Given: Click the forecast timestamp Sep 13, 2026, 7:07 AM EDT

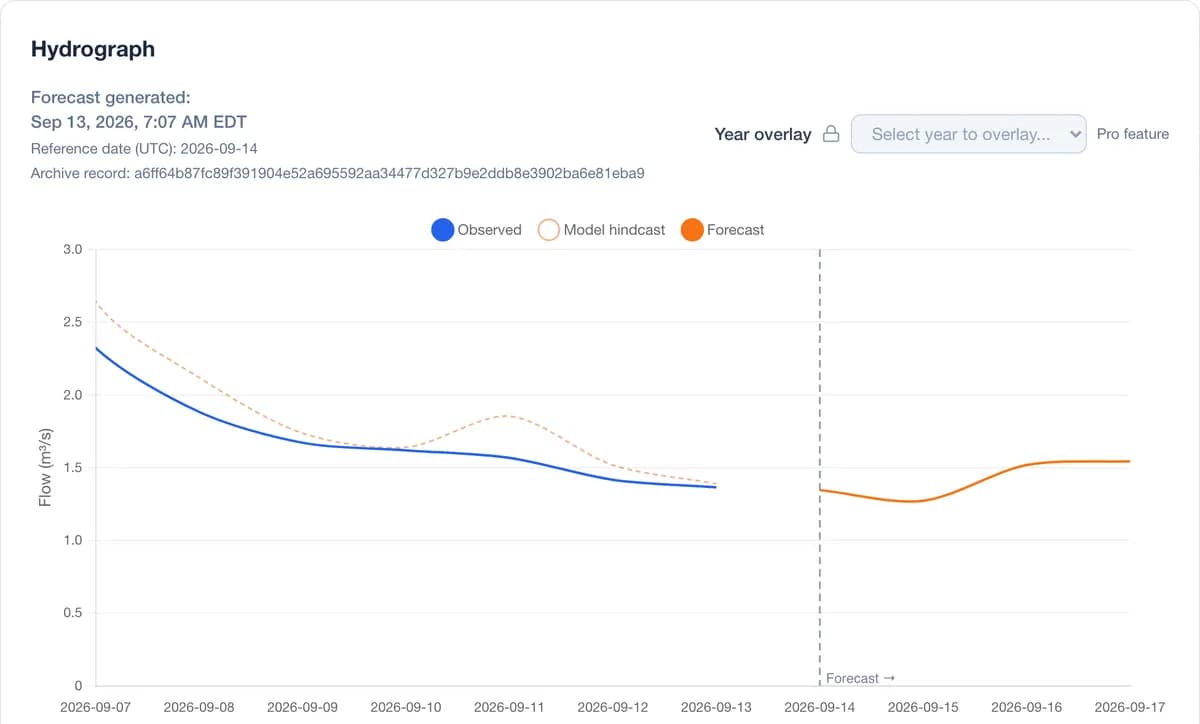Looking at the screenshot, I should (139, 122).
